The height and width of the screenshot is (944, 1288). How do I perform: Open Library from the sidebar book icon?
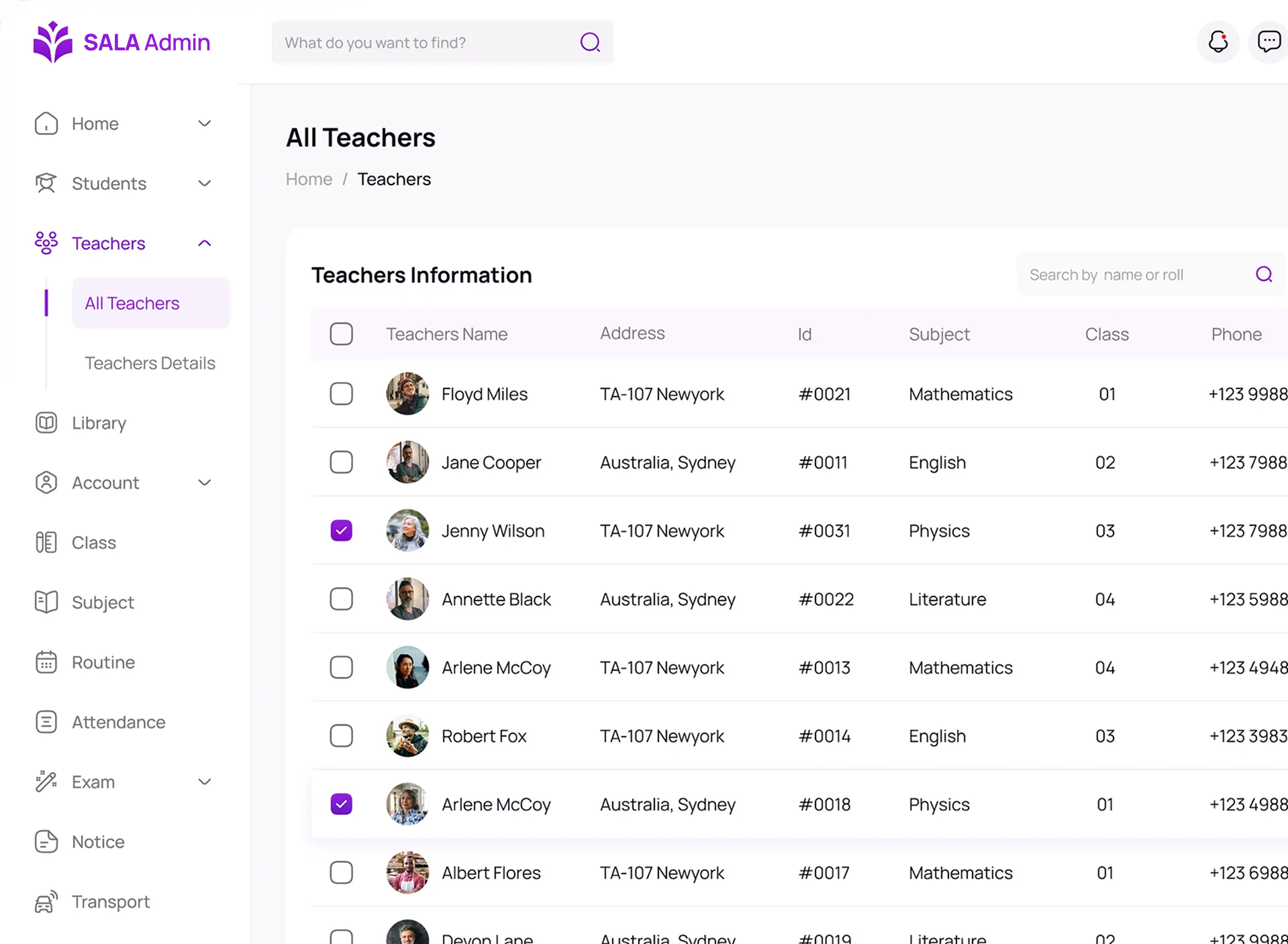46,423
